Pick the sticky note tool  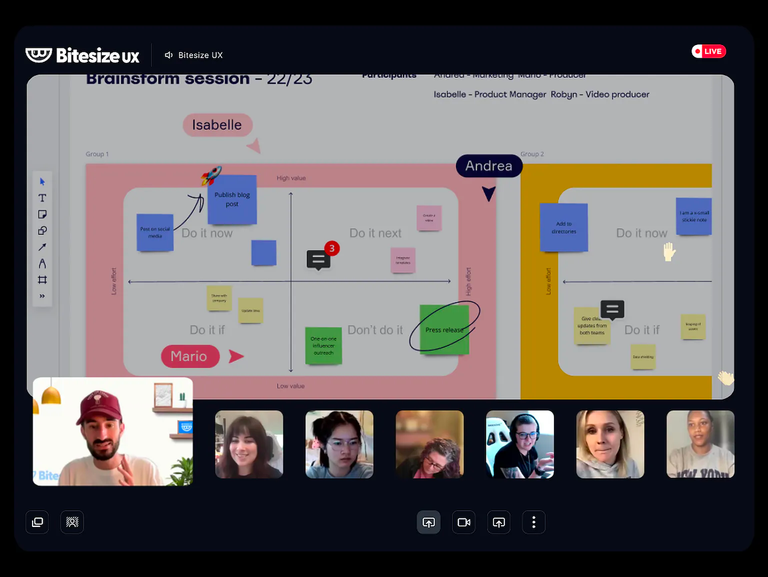42,214
